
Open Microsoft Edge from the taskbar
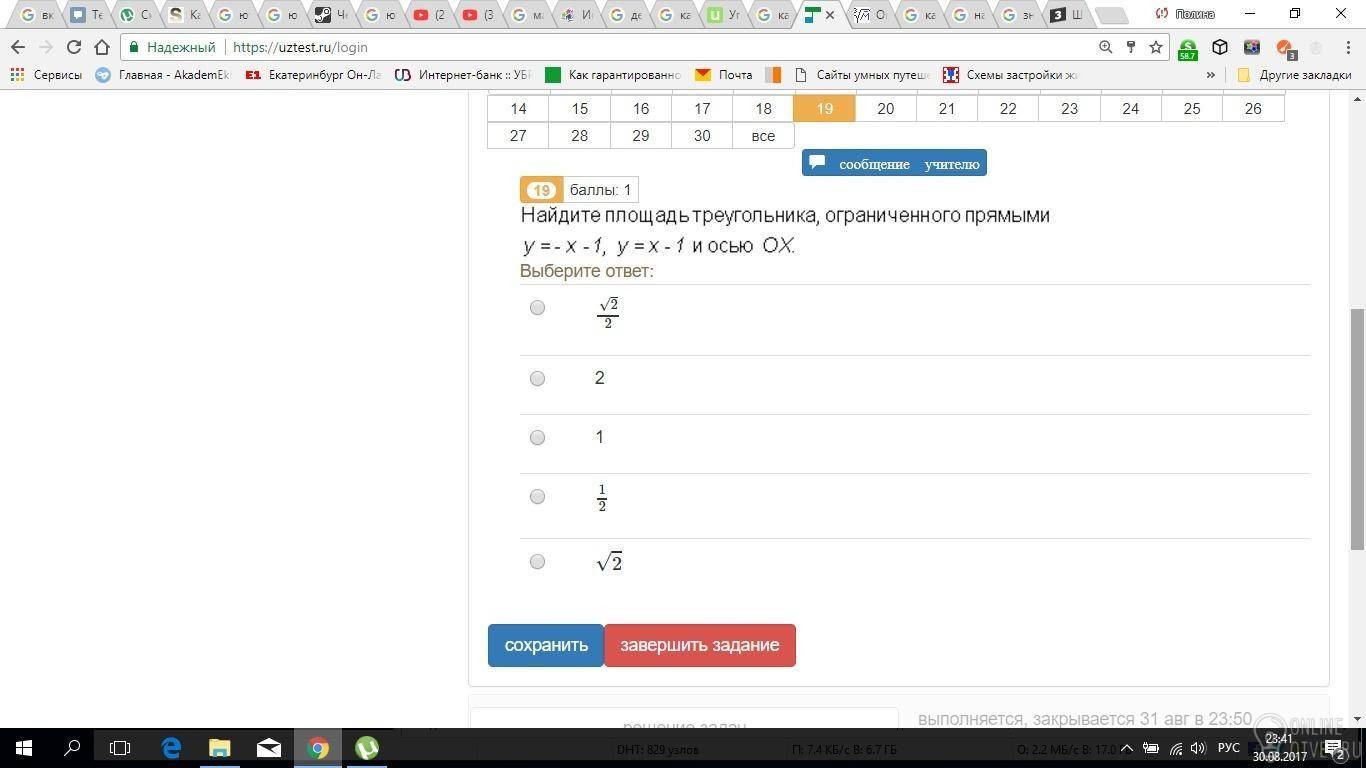(x=171, y=747)
